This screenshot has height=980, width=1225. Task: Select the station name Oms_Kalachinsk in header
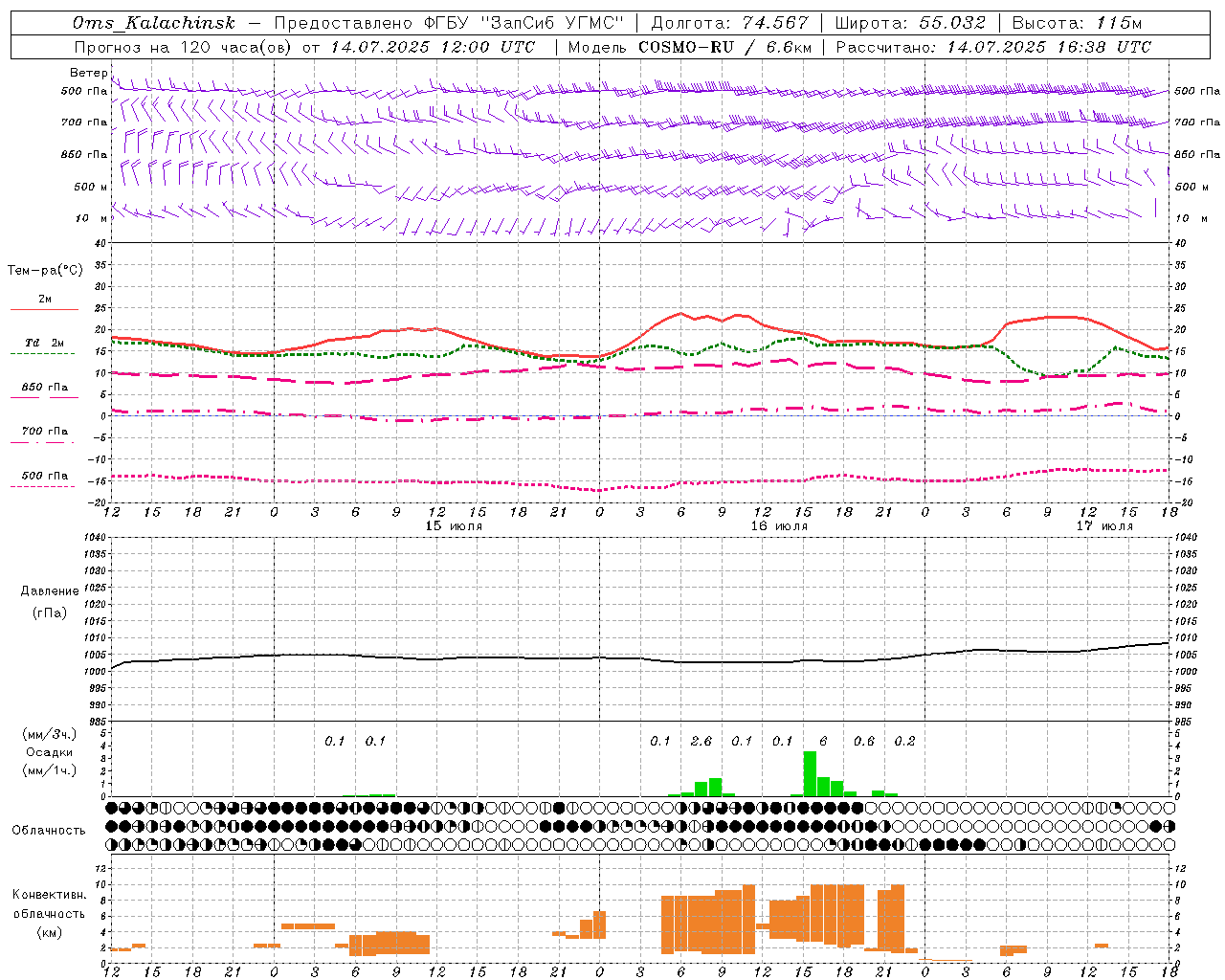155,23
